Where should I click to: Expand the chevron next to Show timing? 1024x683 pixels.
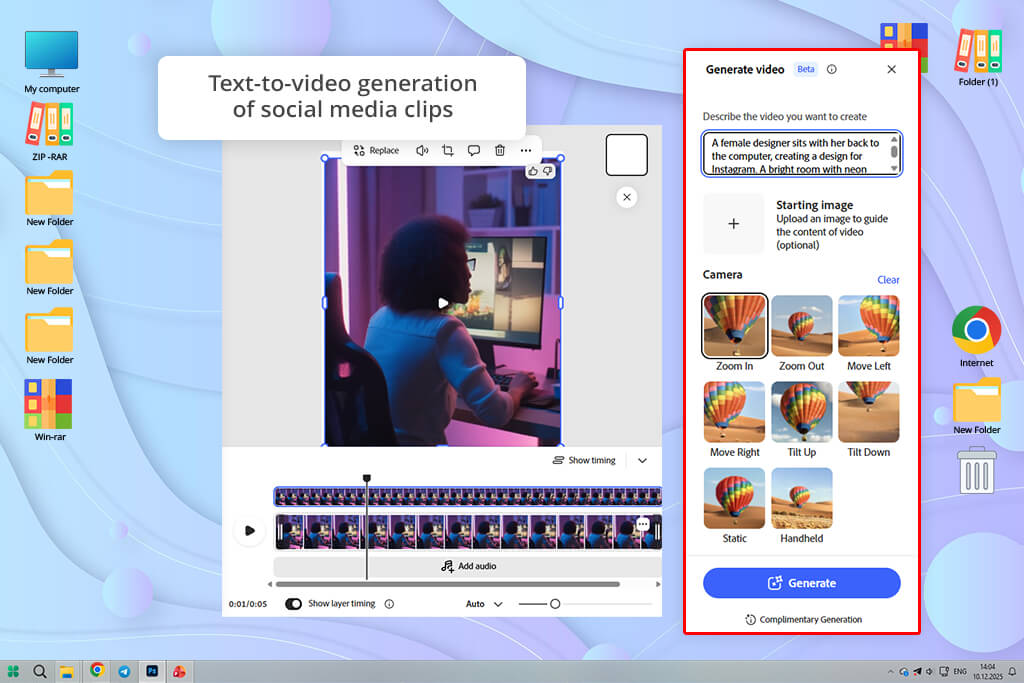click(643, 460)
